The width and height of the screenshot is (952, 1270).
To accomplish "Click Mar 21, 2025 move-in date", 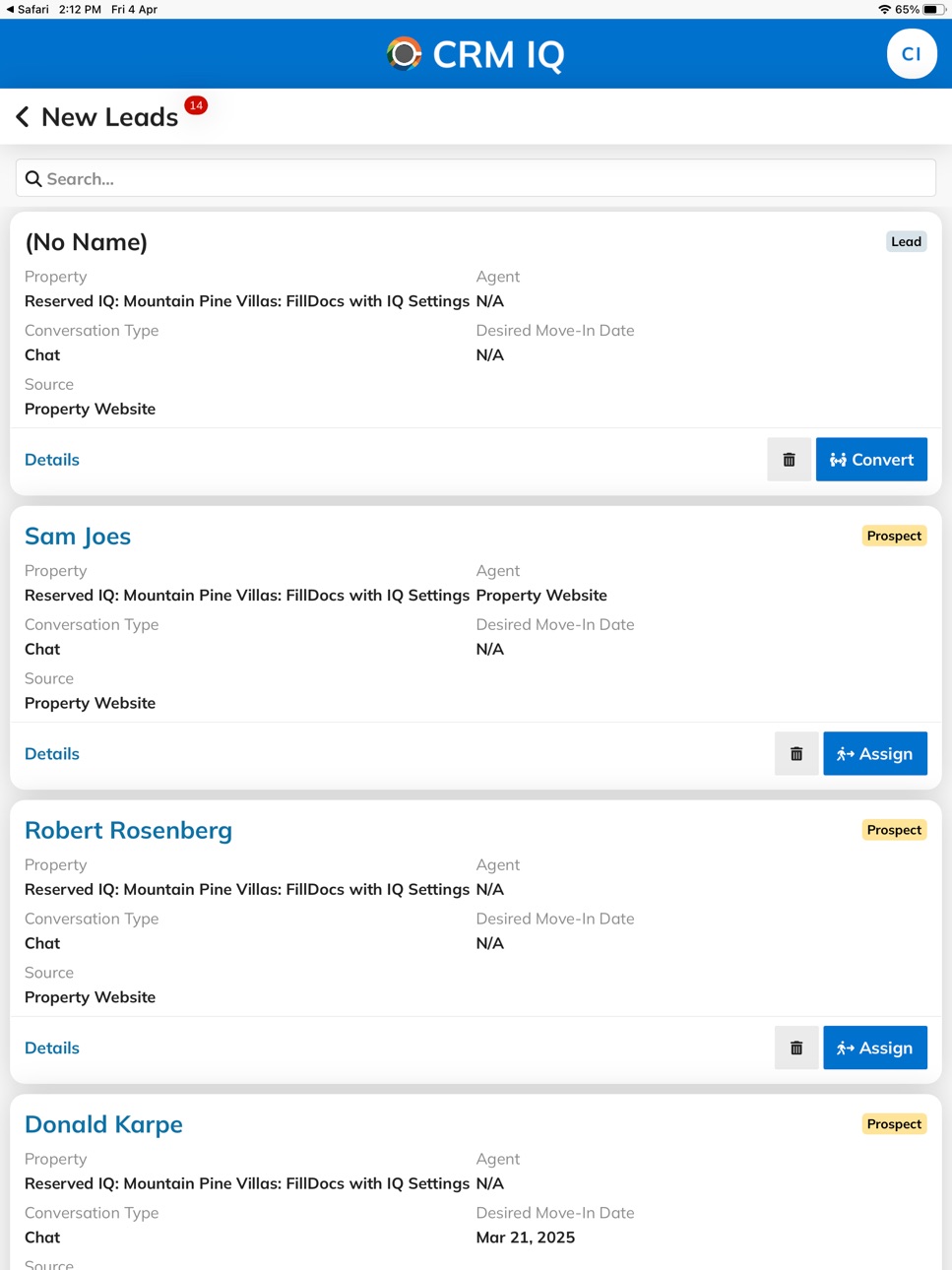I will point(526,1238).
